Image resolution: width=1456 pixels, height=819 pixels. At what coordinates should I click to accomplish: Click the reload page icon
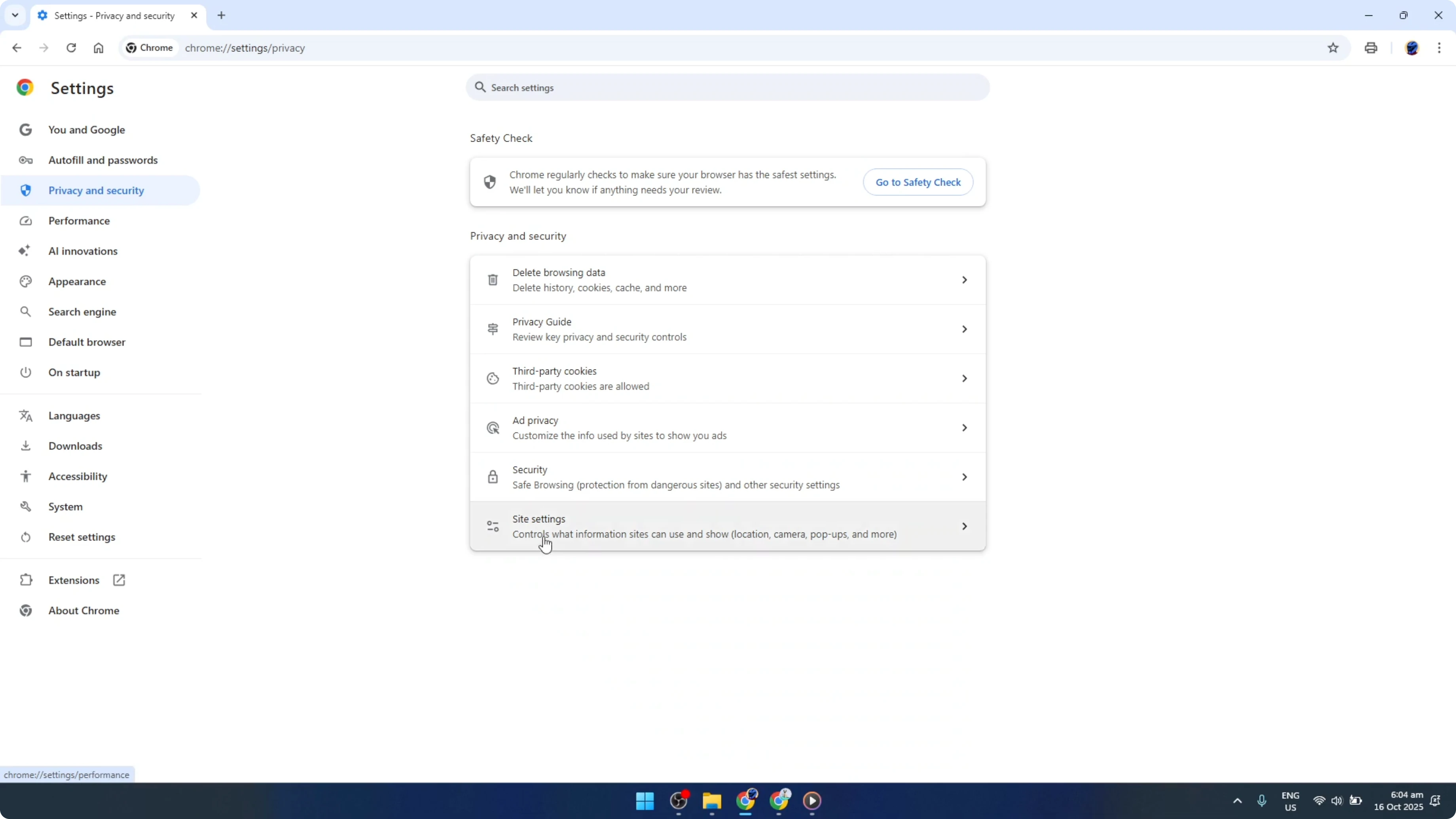(x=71, y=48)
